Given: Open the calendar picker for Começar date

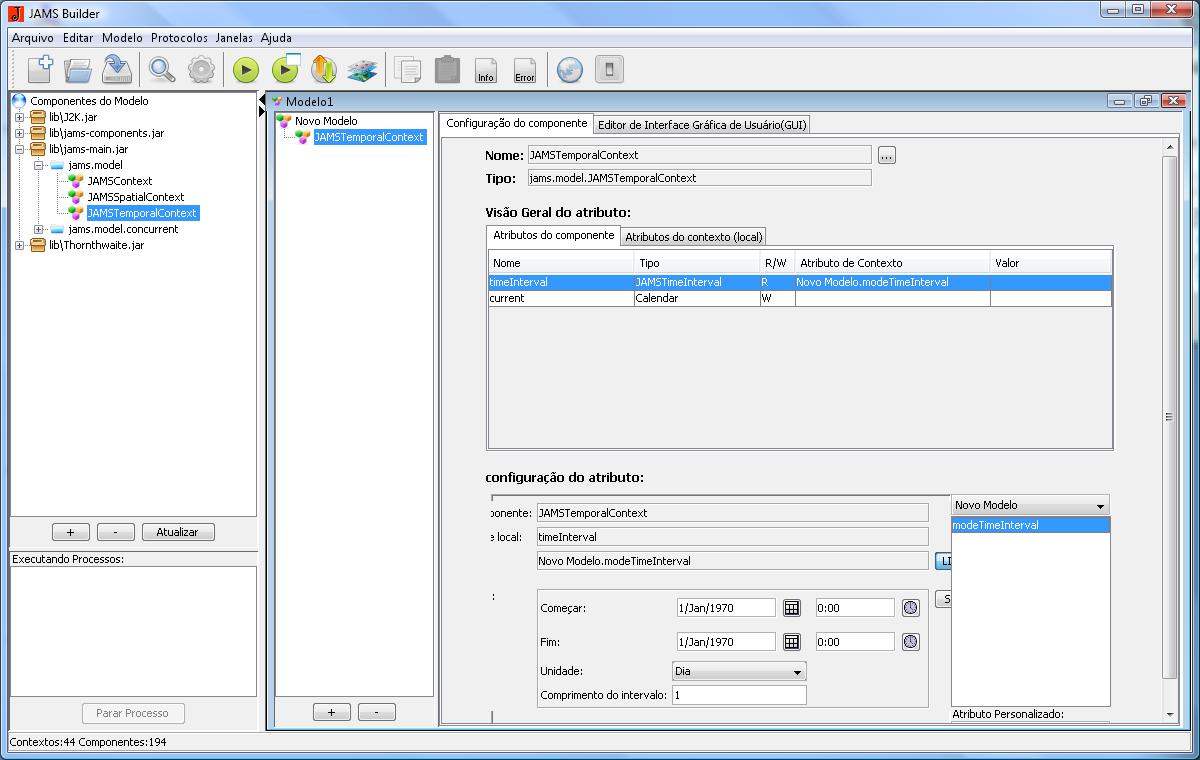Looking at the screenshot, I should pyautogui.click(x=791, y=608).
